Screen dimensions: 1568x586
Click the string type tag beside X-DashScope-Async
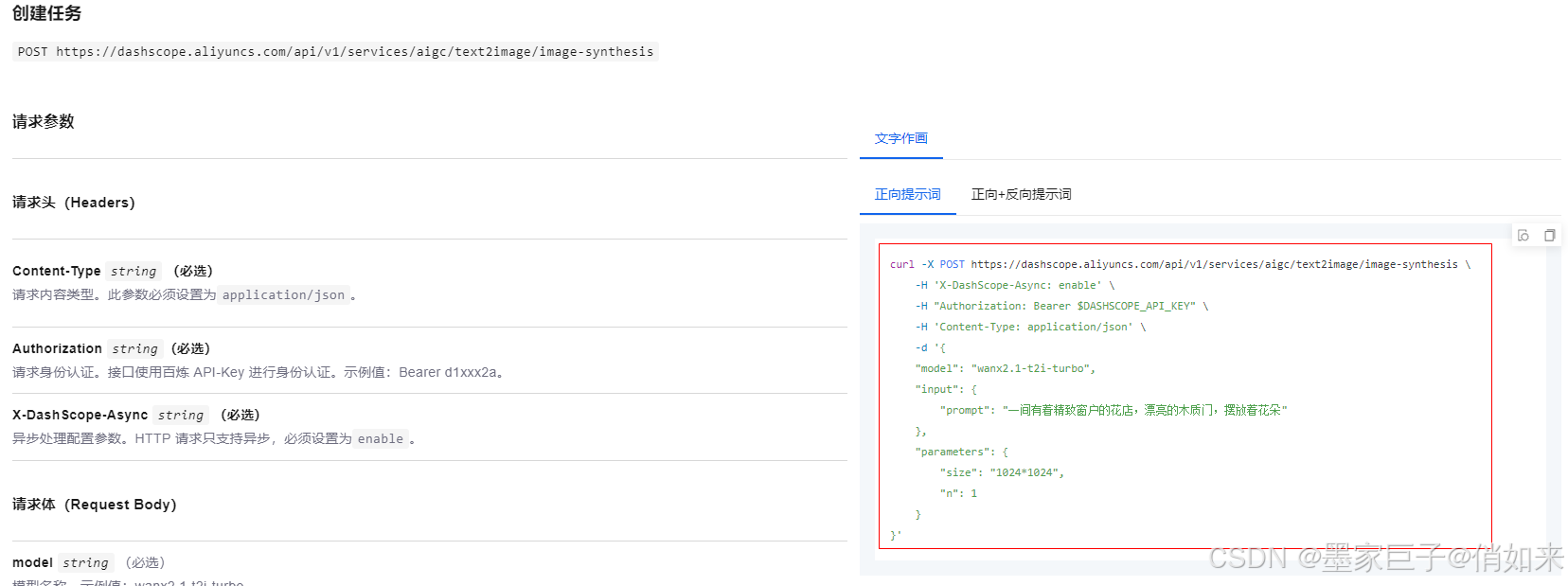[x=180, y=416]
